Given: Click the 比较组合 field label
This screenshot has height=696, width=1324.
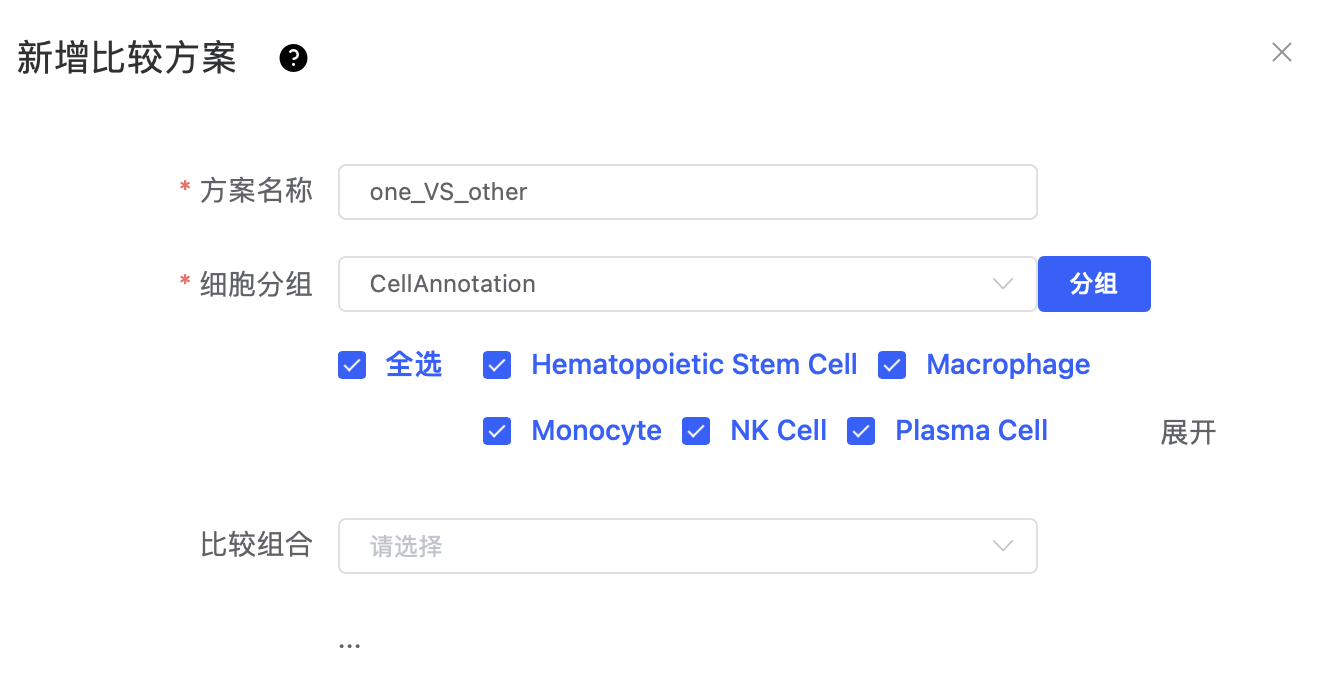Looking at the screenshot, I should (256, 545).
